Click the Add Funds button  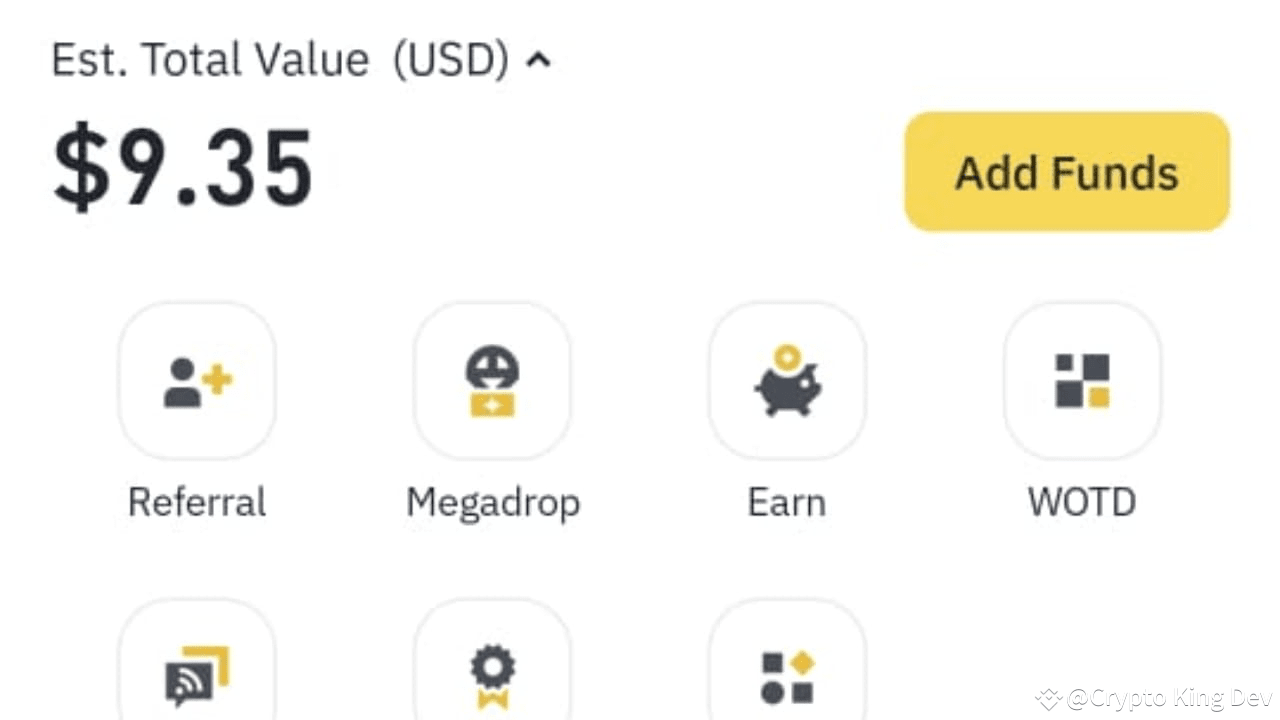coord(1067,172)
